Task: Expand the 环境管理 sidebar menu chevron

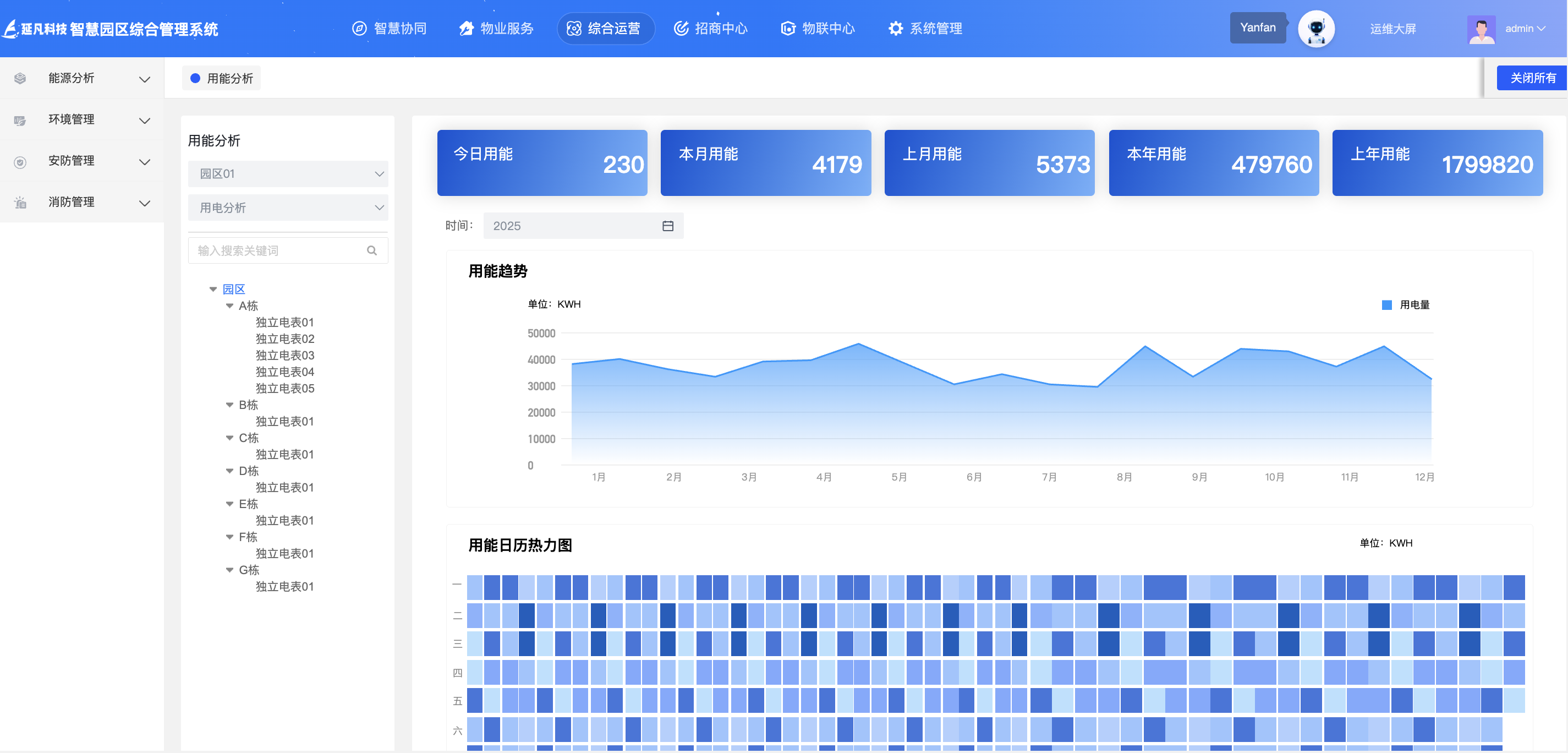Action: click(x=145, y=121)
